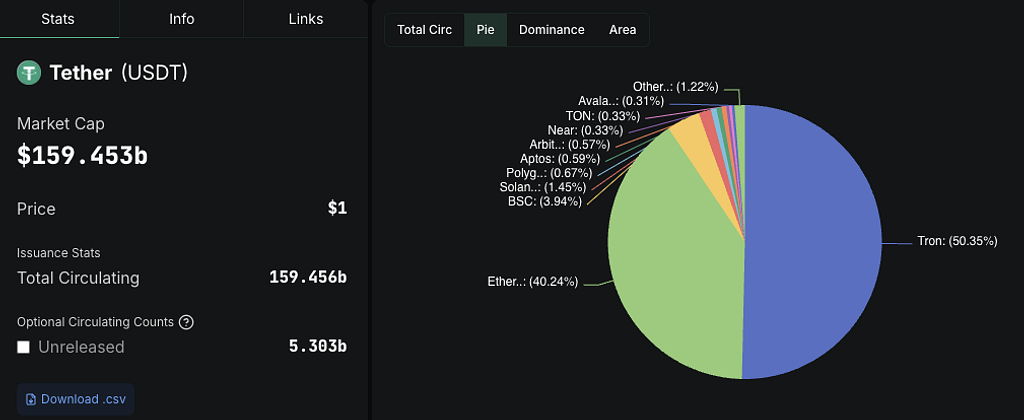Click the Other..: (1.22%) chart label
This screenshot has width=1024, height=420.
click(x=675, y=87)
